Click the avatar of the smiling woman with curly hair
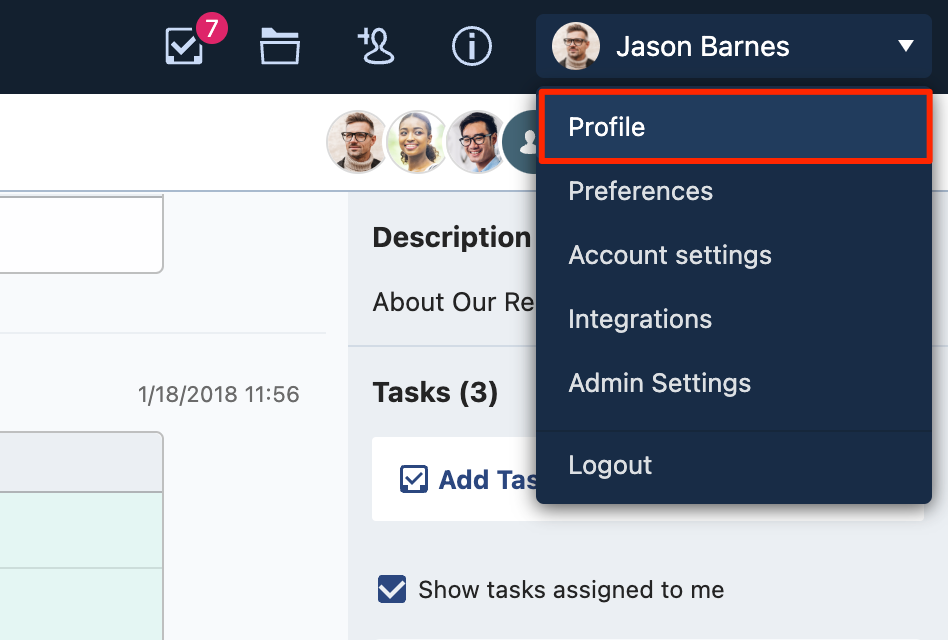 tap(416, 141)
